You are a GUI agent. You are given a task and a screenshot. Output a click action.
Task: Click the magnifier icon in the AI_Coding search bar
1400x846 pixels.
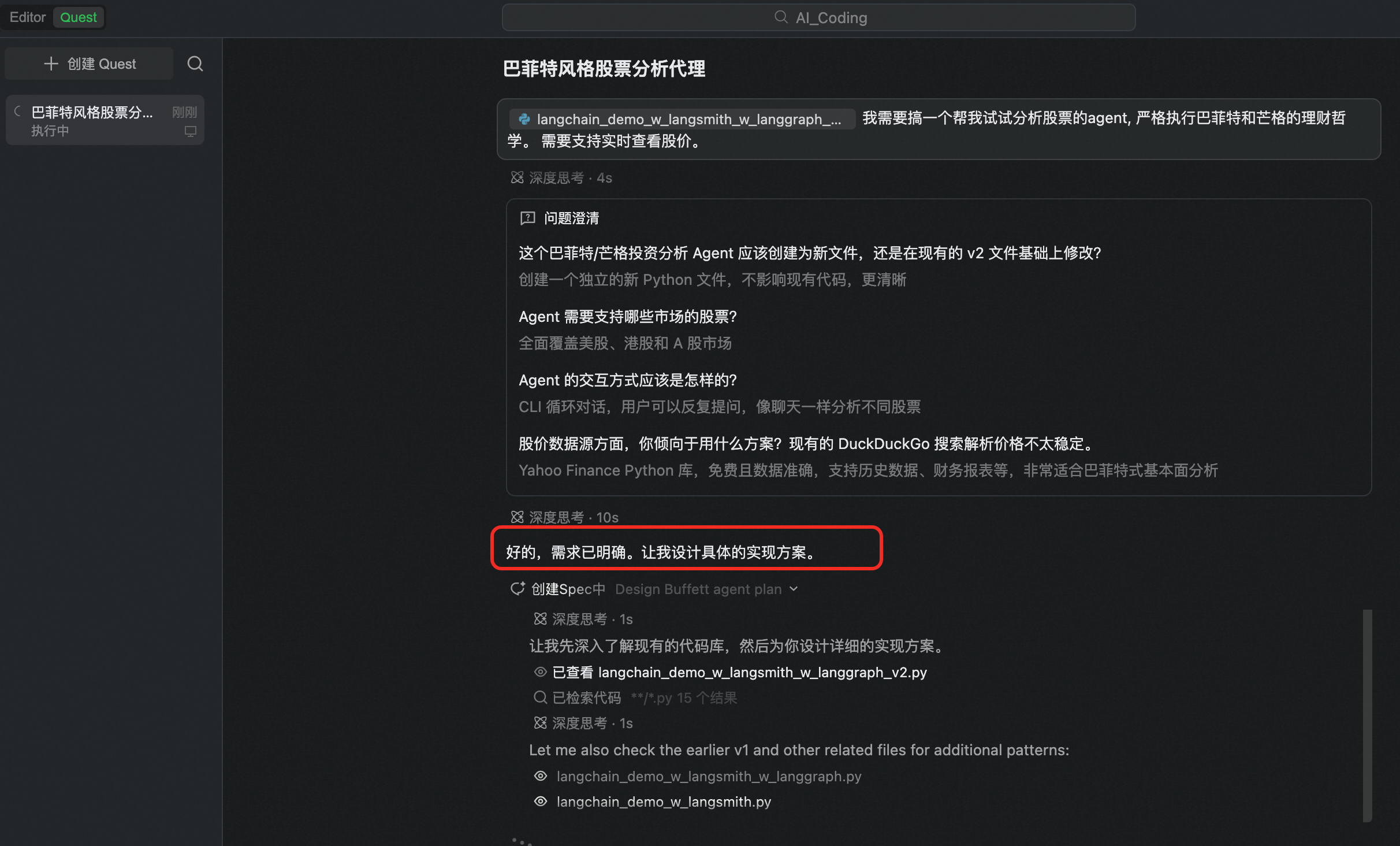[781, 17]
